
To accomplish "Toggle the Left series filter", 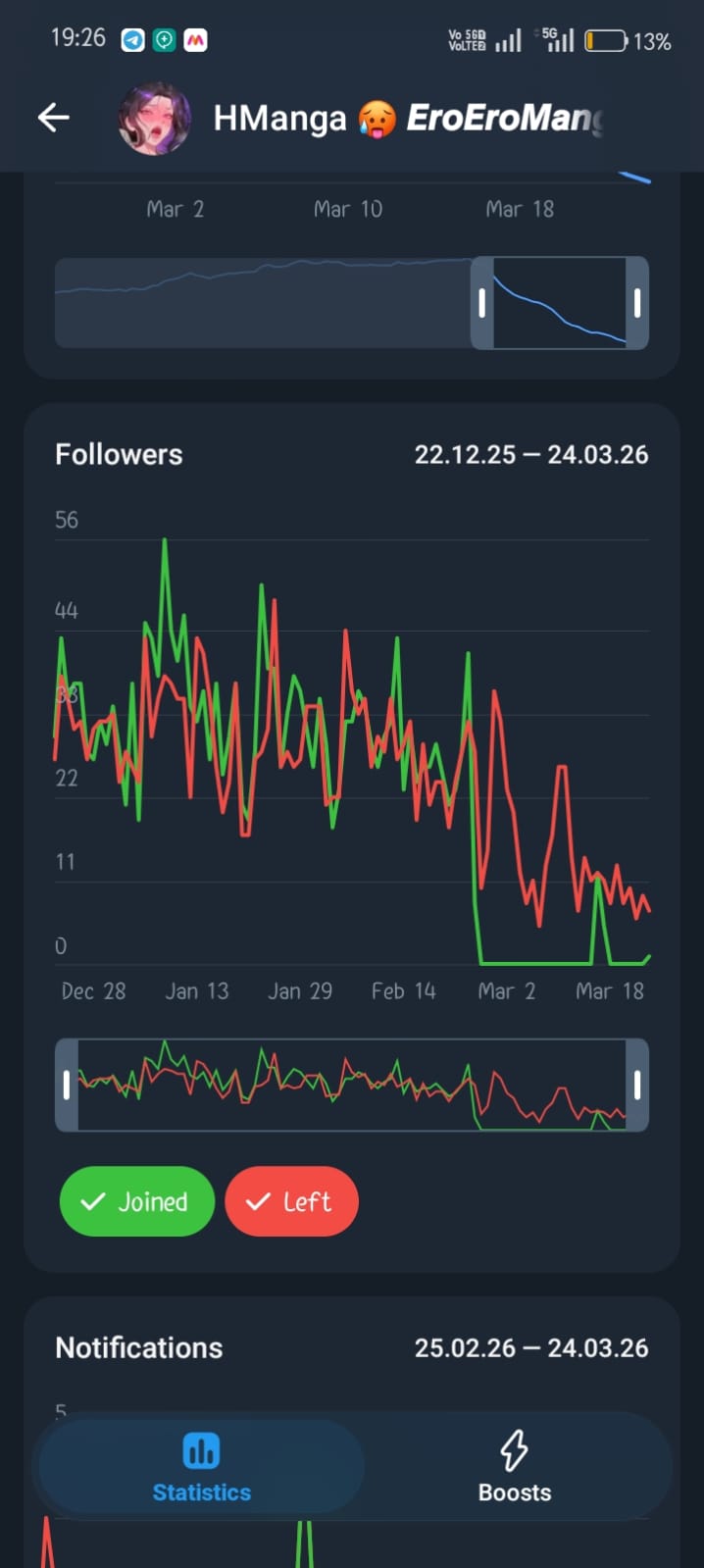I will (291, 1201).
